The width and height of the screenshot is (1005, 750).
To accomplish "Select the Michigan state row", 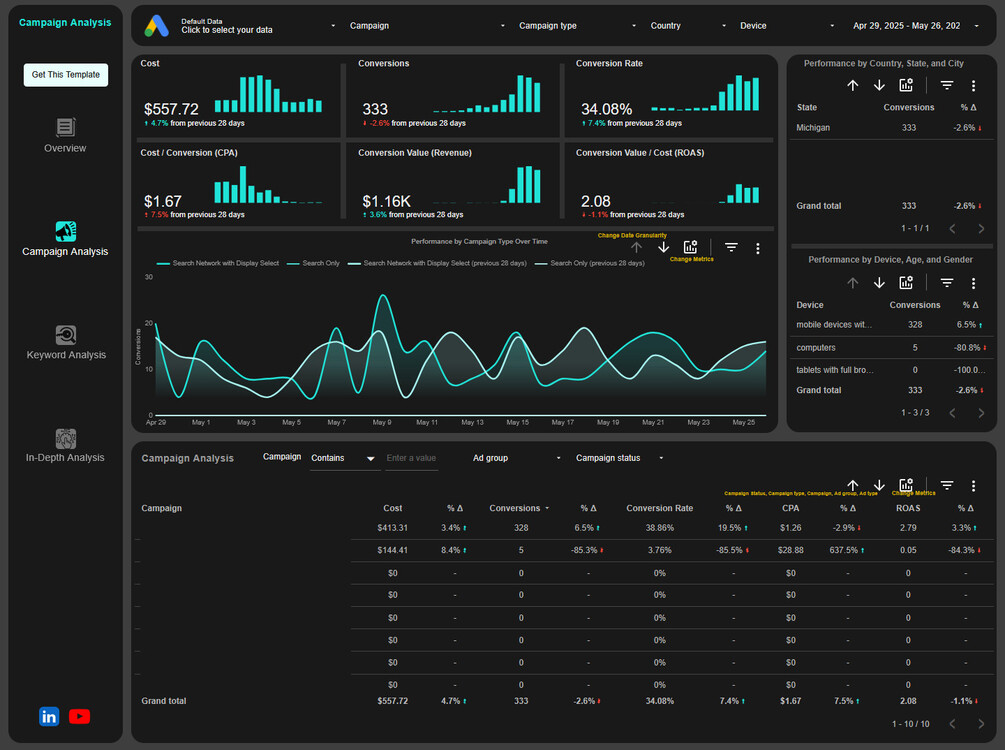I will click(891, 128).
